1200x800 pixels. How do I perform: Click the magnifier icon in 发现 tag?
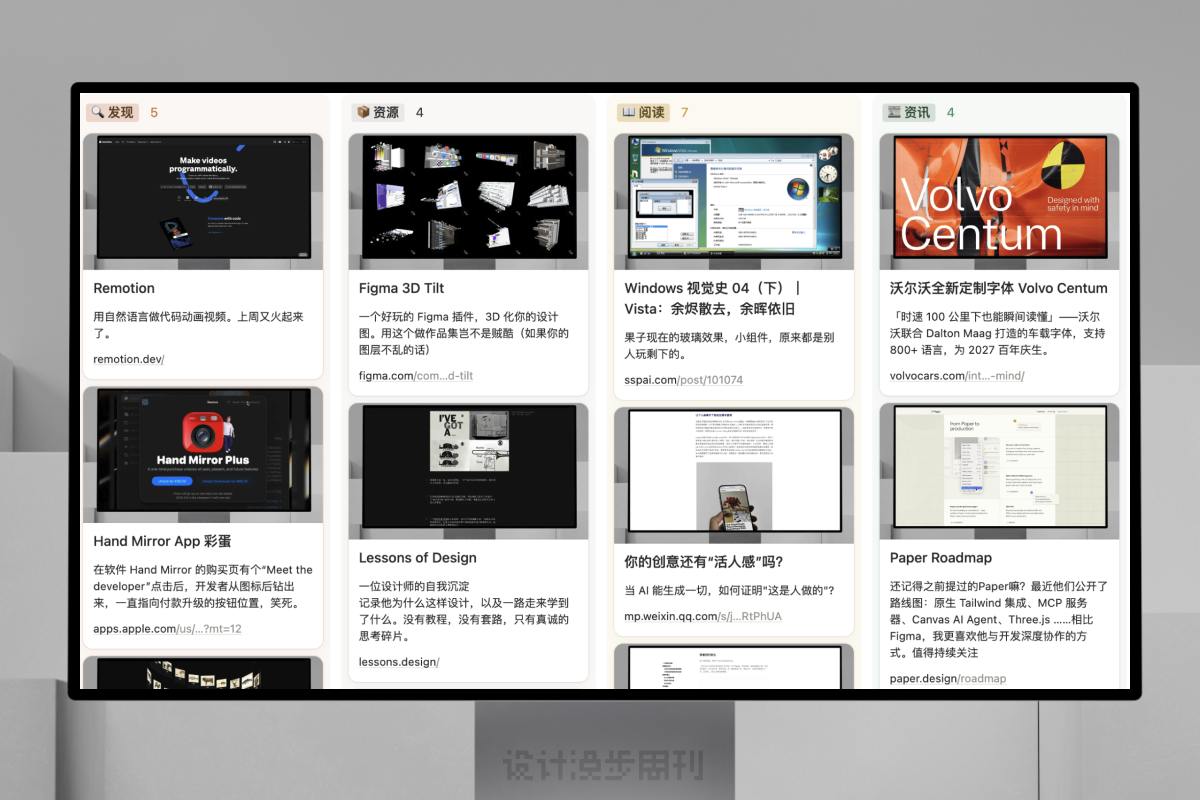point(98,112)
